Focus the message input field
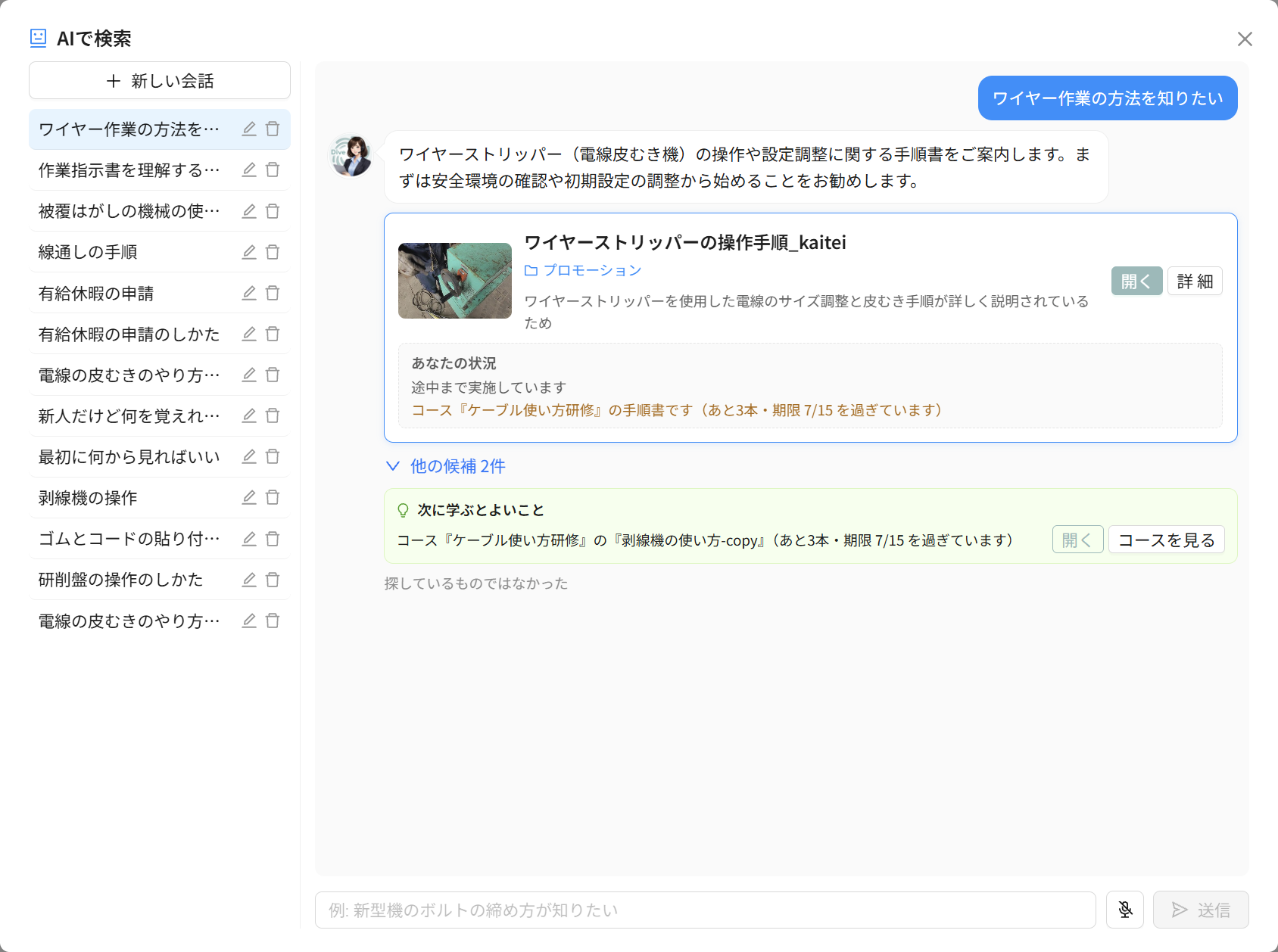The height and width of the screenshot is (952, 1278). (x=706, y=910)
